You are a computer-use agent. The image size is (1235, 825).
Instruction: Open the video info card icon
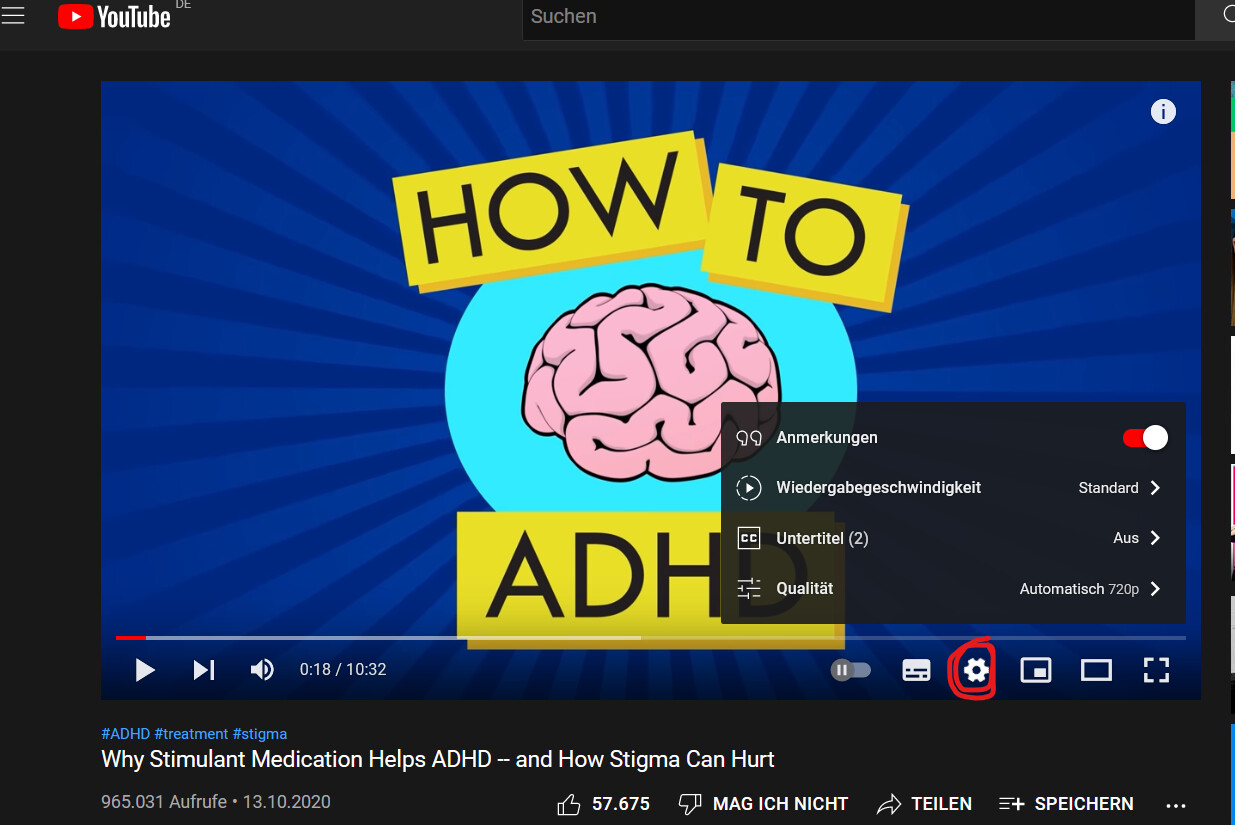(1163, 111)
